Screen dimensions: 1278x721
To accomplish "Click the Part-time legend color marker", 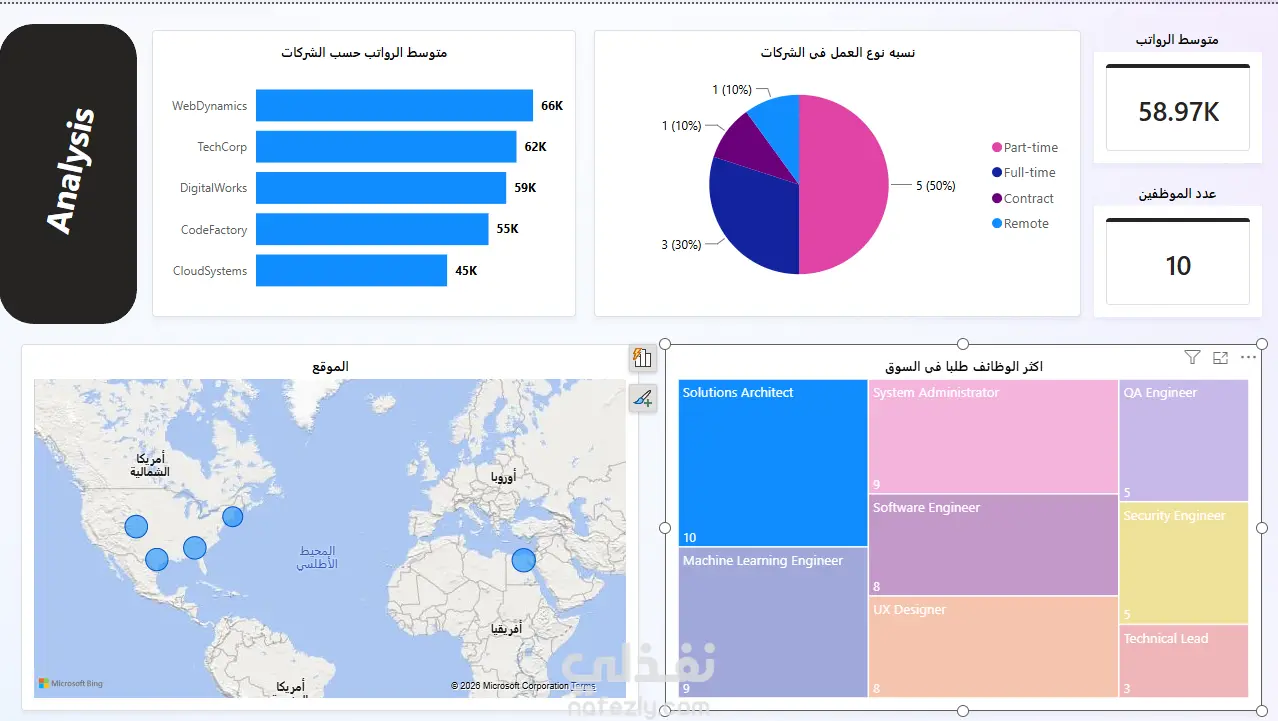I will coord(996,148).
